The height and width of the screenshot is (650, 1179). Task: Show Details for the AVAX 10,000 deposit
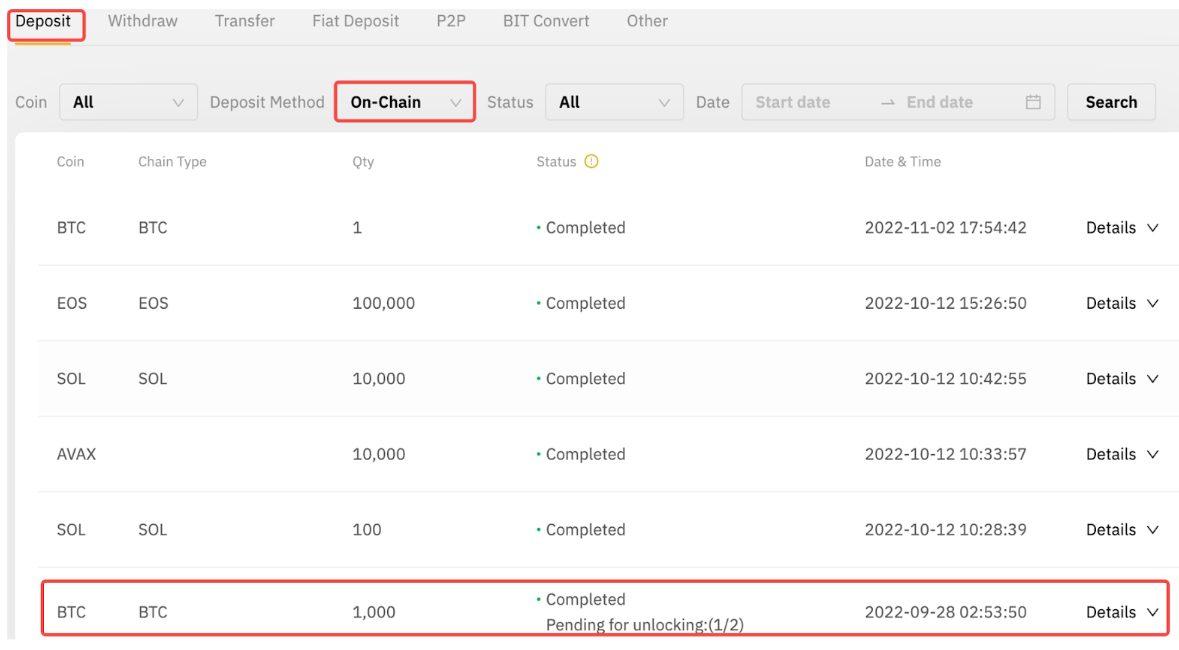pos(1121,454)
